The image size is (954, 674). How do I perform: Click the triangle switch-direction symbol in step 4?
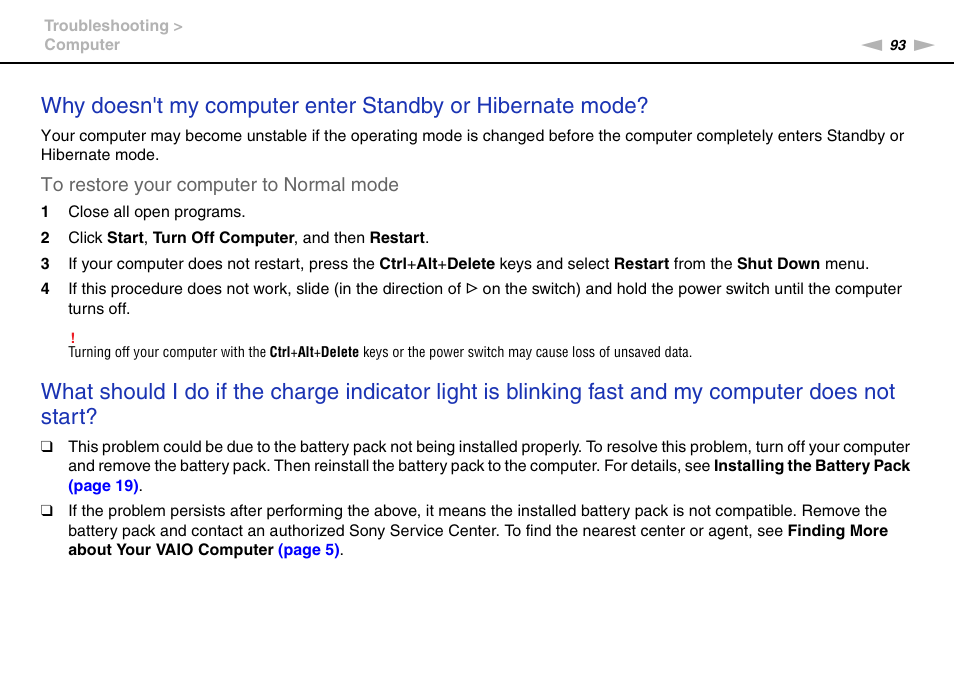tap(472, 289)
